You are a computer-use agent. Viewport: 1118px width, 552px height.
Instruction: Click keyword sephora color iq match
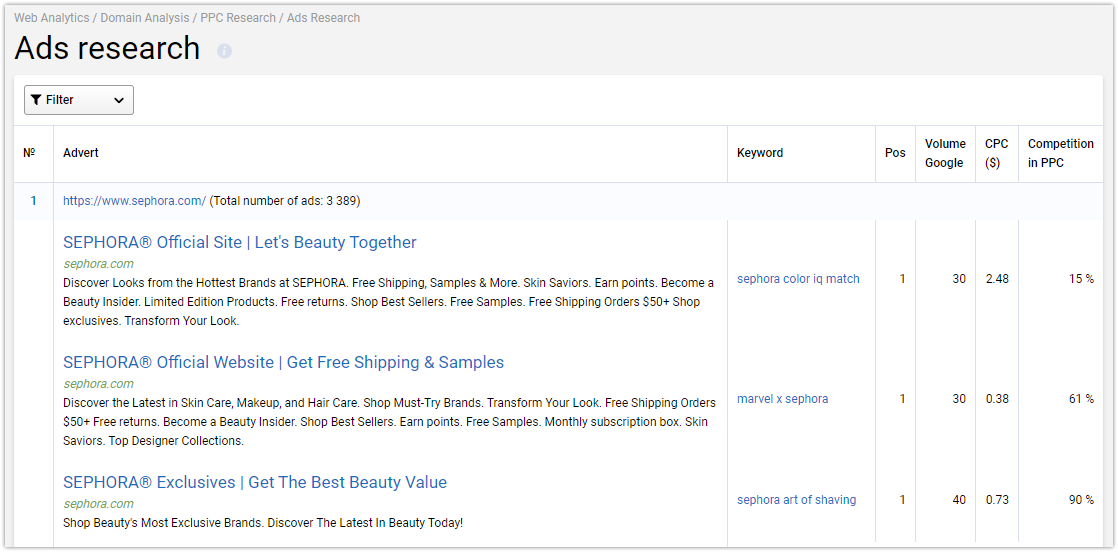tap(799, 279)
